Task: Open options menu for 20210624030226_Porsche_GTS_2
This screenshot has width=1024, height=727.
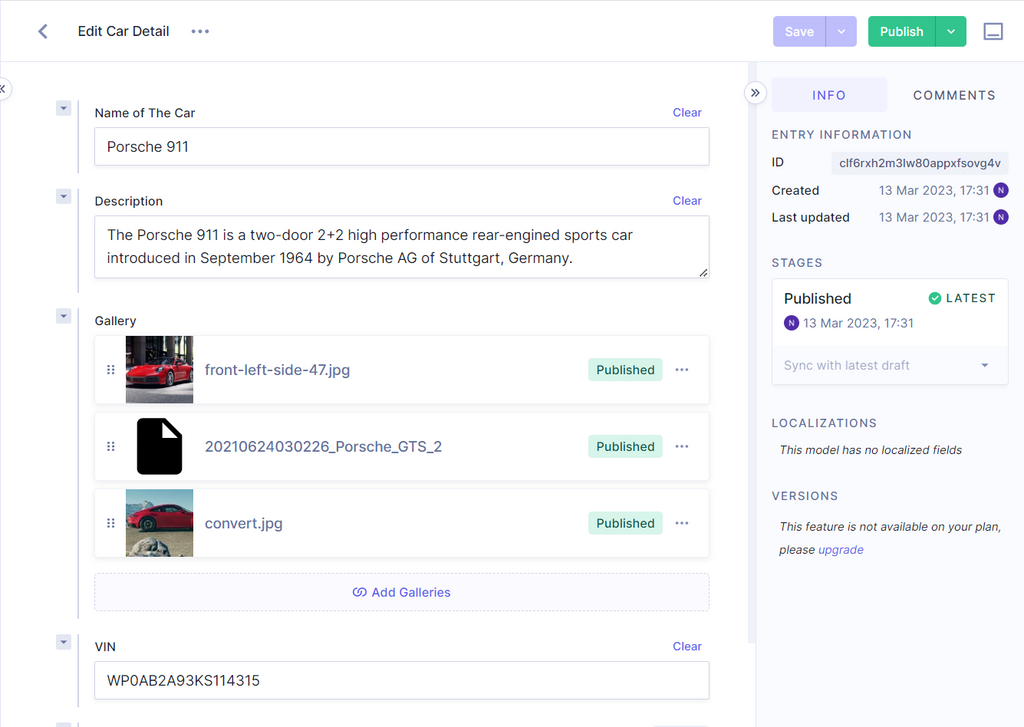Action: [x=682, y=447]
